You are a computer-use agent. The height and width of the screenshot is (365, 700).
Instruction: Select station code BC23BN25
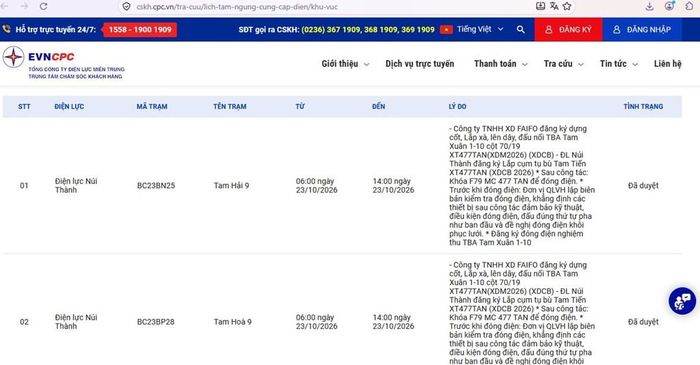click(156, 186)
